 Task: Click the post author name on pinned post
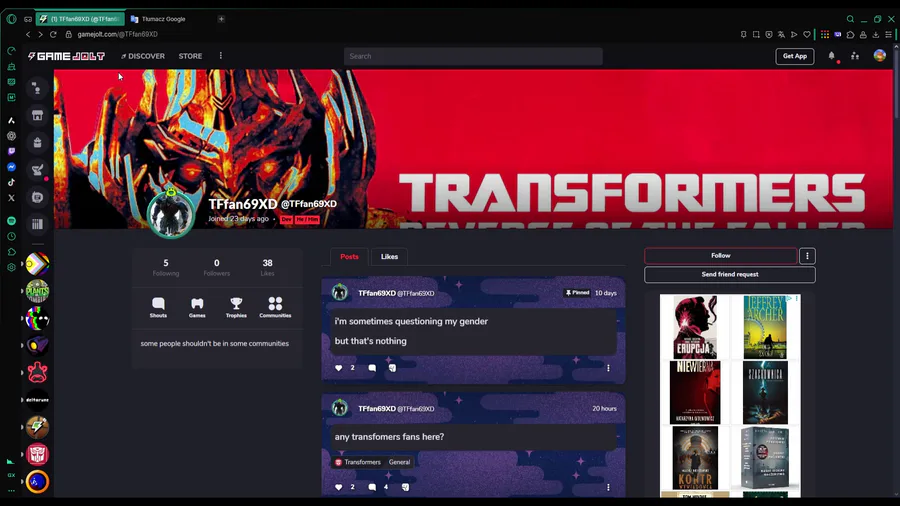point(377,293)
